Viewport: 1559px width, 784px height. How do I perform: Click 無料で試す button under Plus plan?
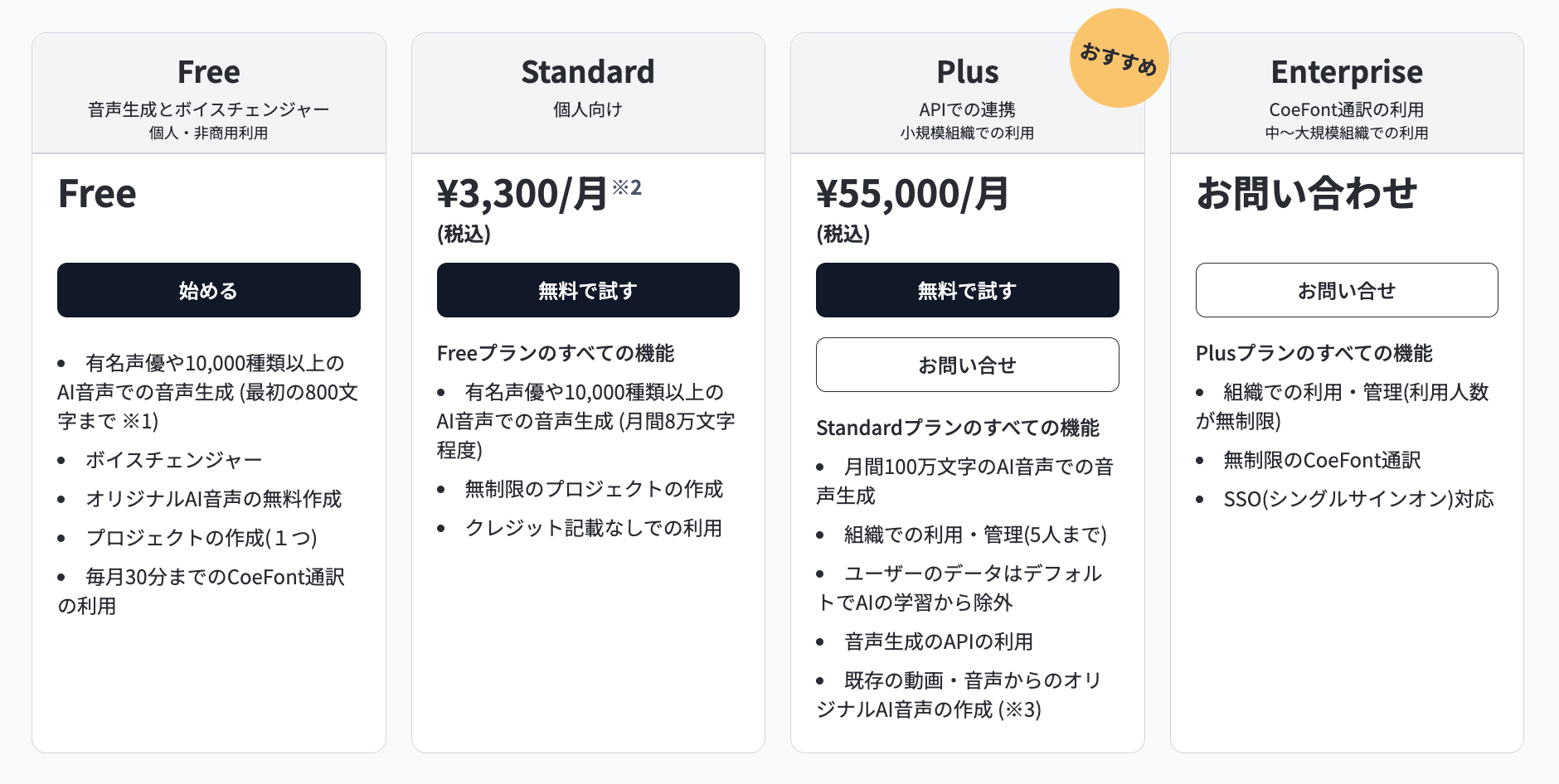(x=968, y=290)
